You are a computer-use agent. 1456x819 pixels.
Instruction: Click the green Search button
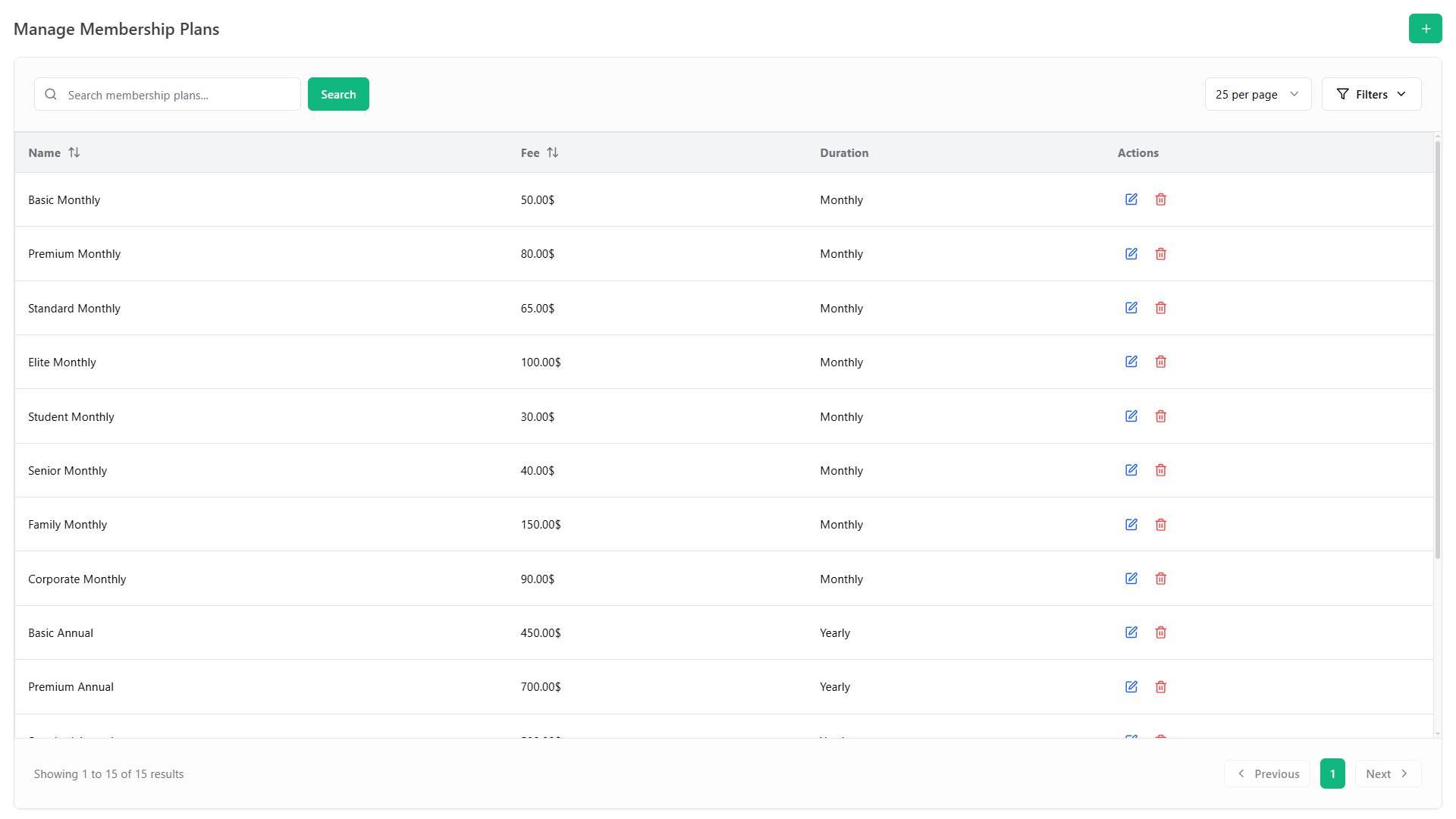(338, 94)
